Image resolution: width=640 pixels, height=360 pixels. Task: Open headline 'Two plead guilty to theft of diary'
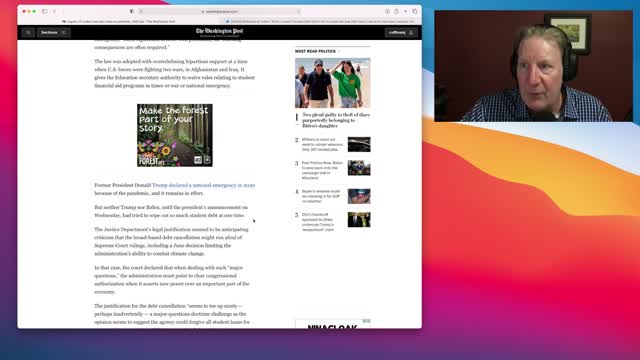336,120
